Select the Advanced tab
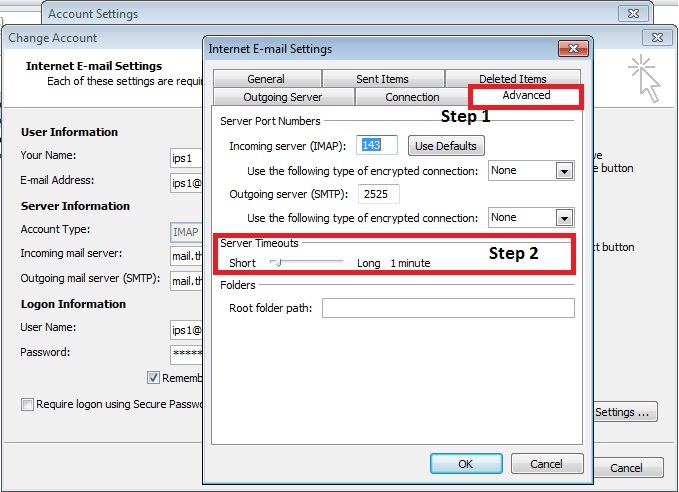Screen dimensions: 679x492 (526, 96)
